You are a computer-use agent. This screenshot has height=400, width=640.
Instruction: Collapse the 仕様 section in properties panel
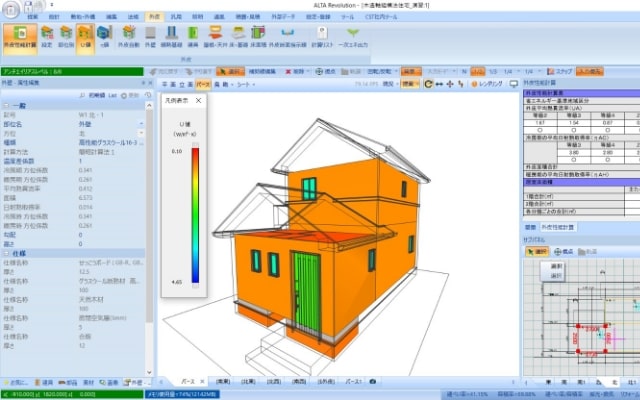pos(6,253)
